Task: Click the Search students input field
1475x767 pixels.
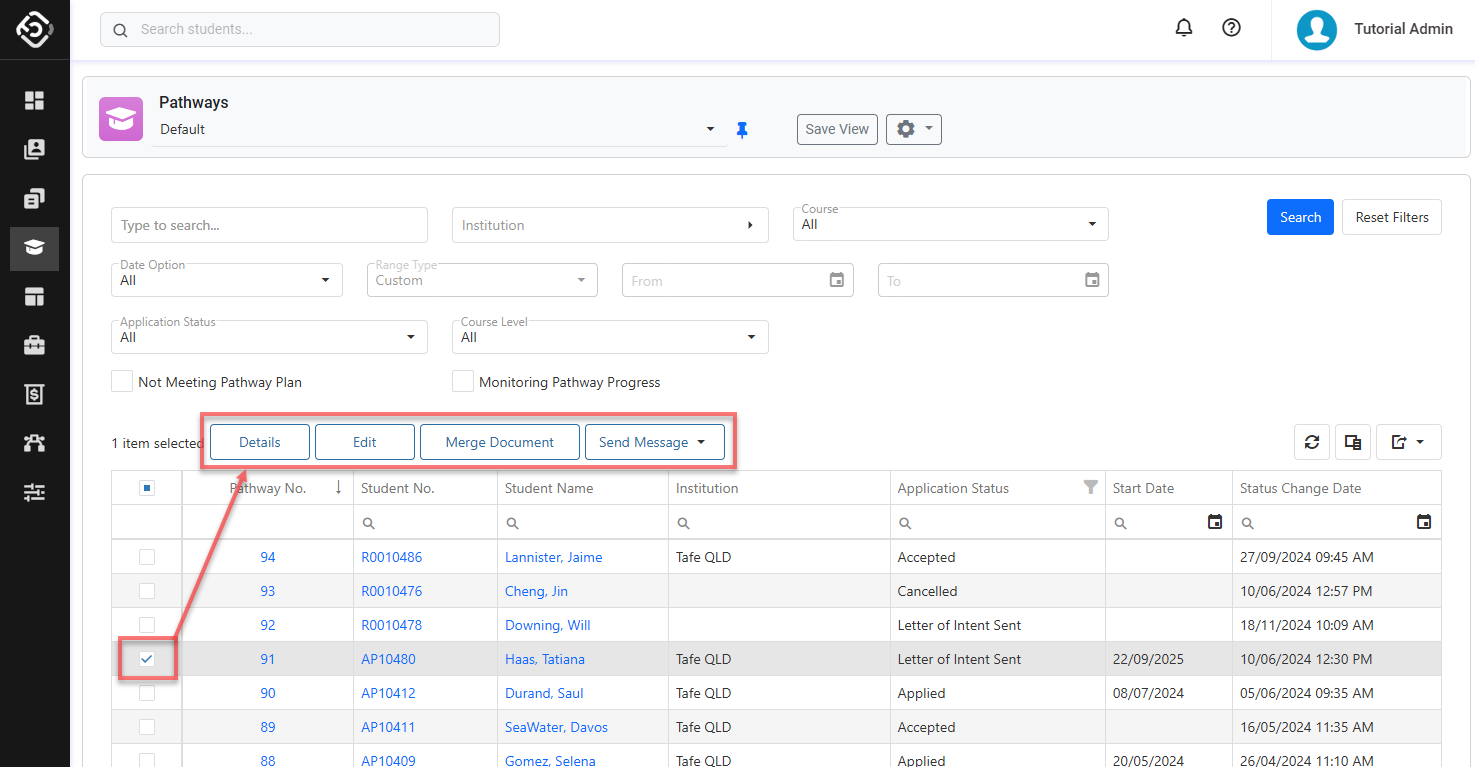Action: click(x=300, y=30)
